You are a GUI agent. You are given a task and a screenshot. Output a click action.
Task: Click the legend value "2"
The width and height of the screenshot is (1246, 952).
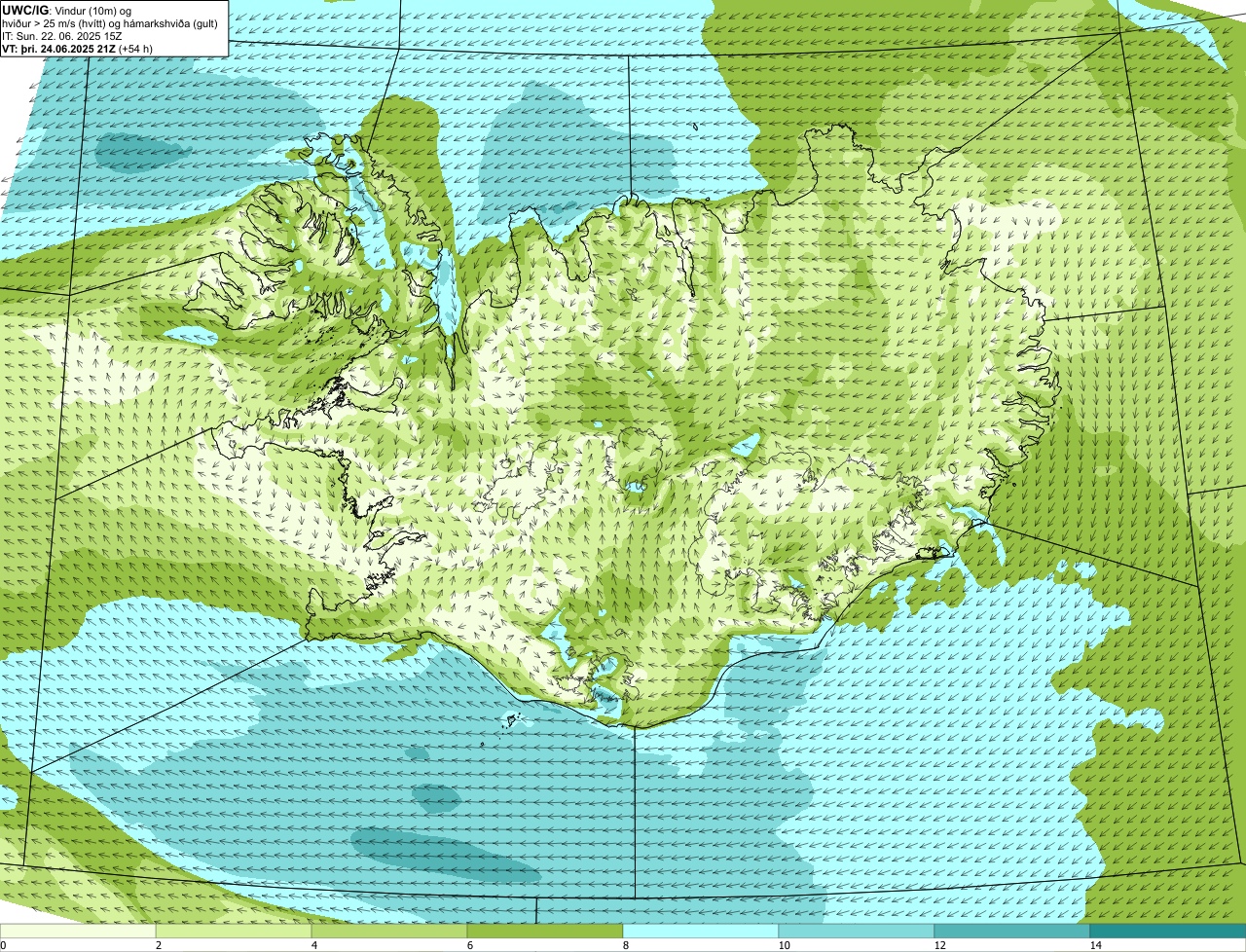click(158, 945)
